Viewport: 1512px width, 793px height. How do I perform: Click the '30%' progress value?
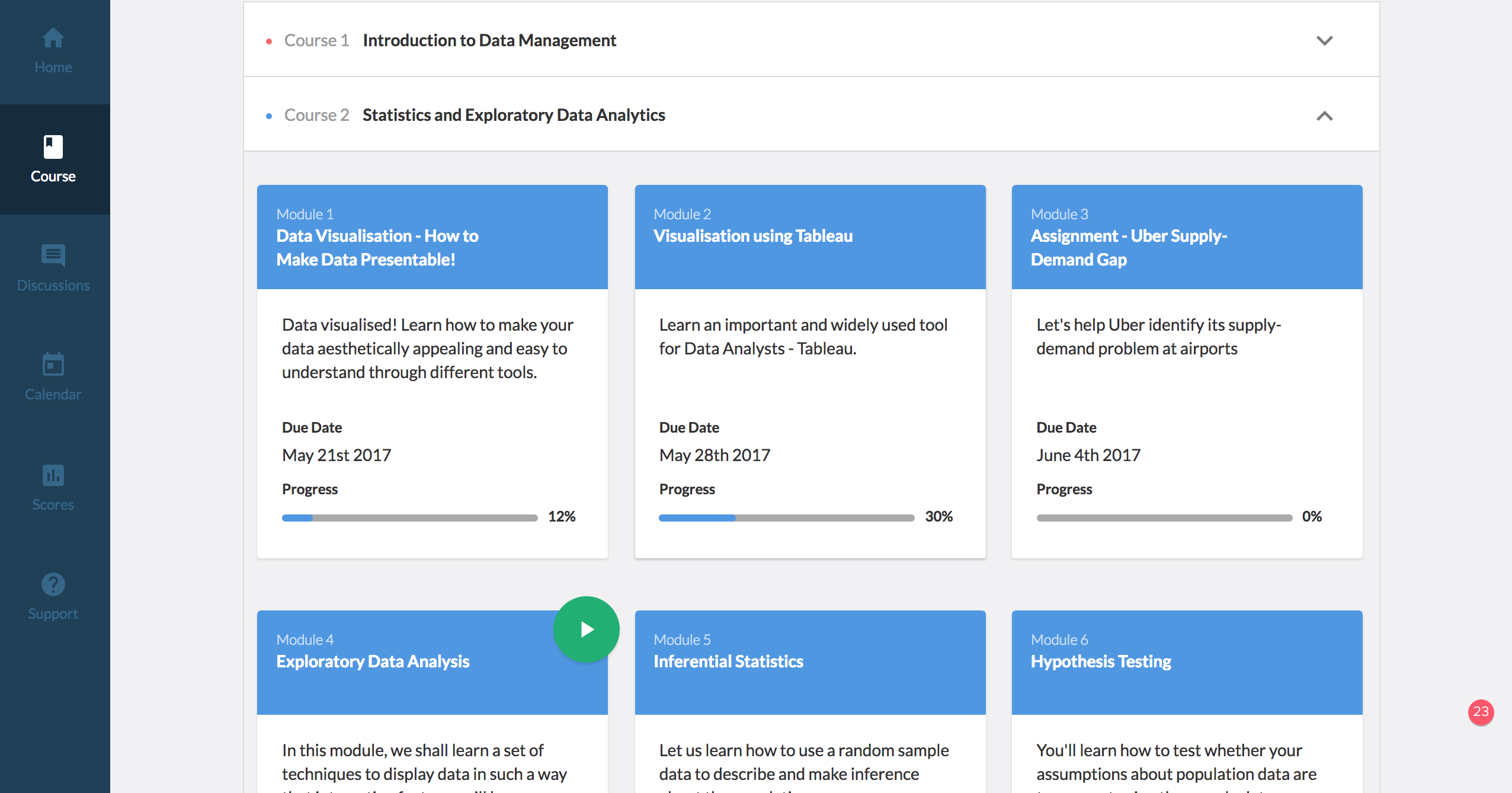coord(939,517)
